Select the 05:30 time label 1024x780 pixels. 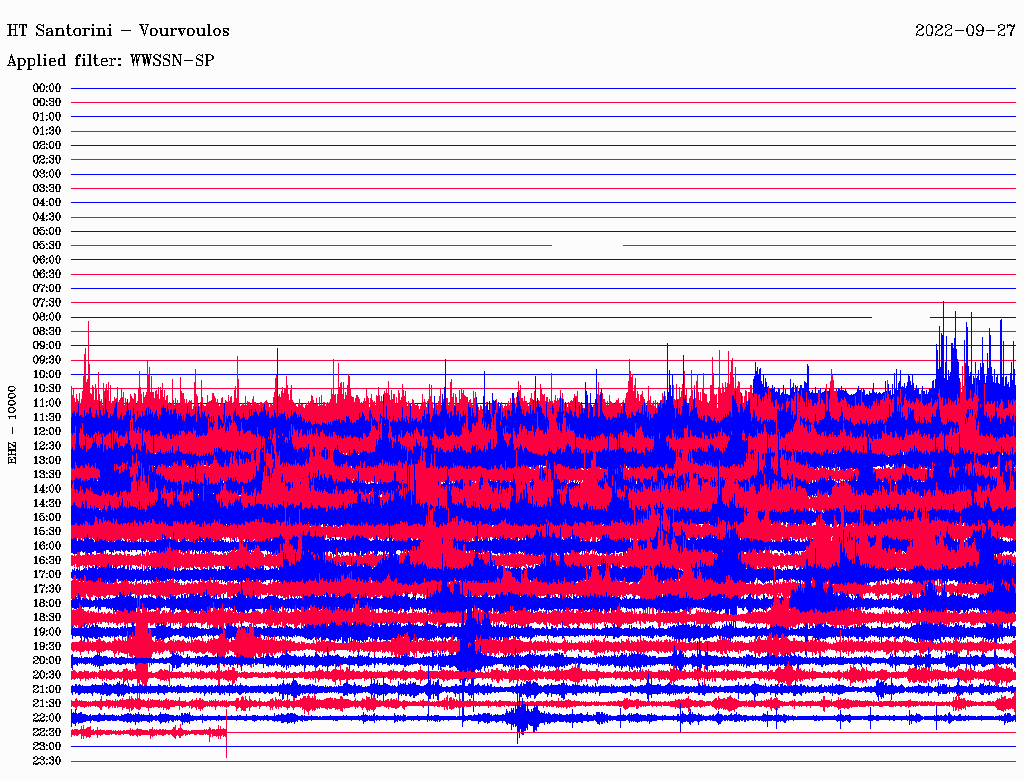pyautogui.click(x=47, y=245)
